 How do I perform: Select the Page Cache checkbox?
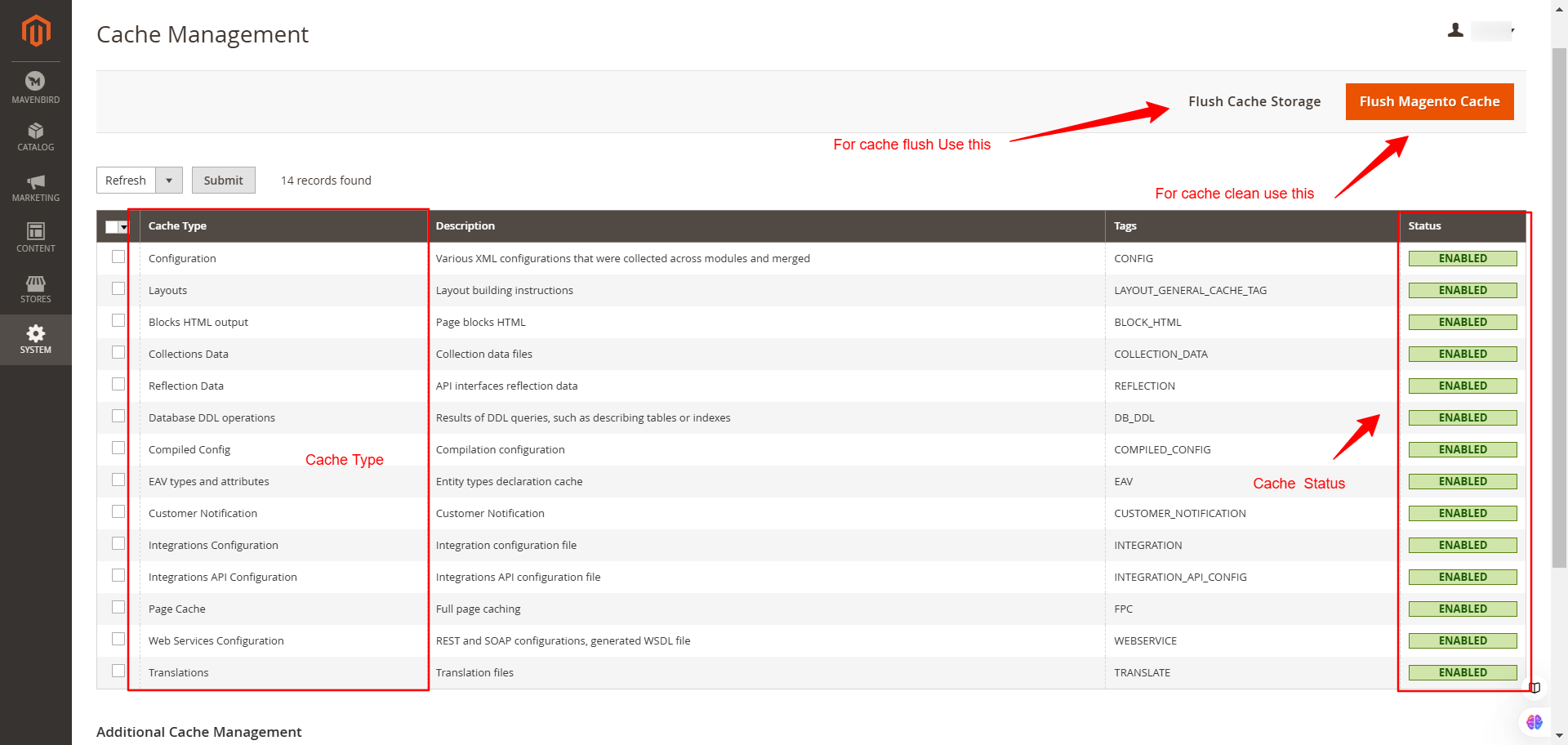[118, 607]
